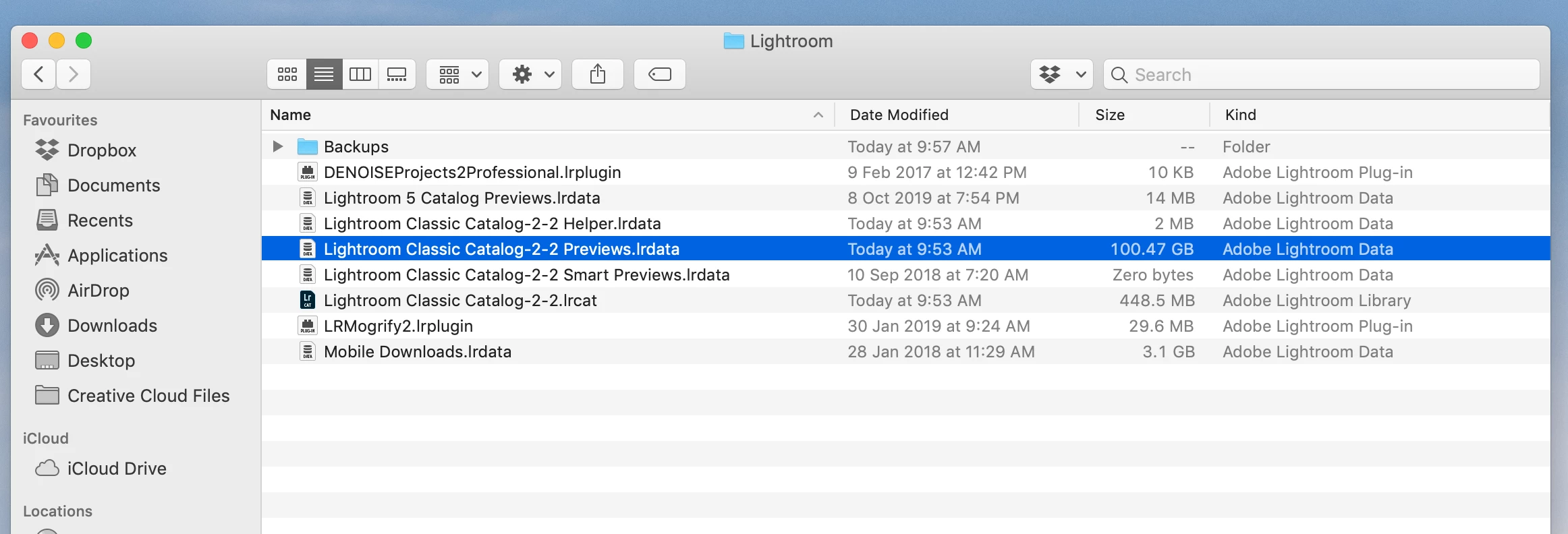The height and width of the screenshot is (534, 1568).
Task: Expand the Backups folder disclosure triangle
Action: 277,146
